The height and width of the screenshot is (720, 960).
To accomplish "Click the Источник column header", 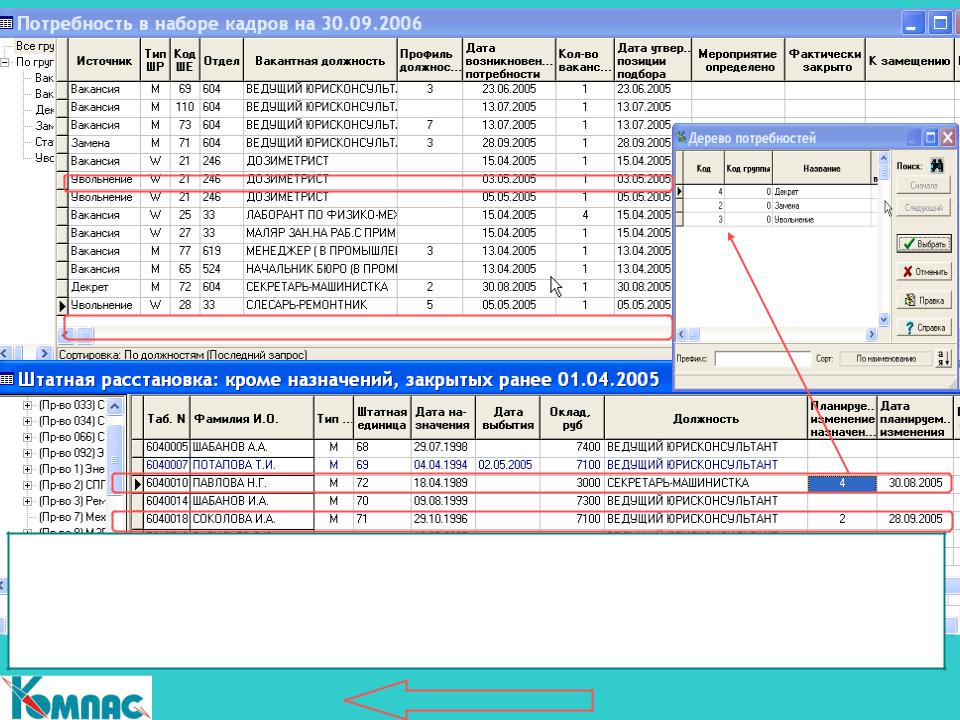I will (x=104, y=61).
